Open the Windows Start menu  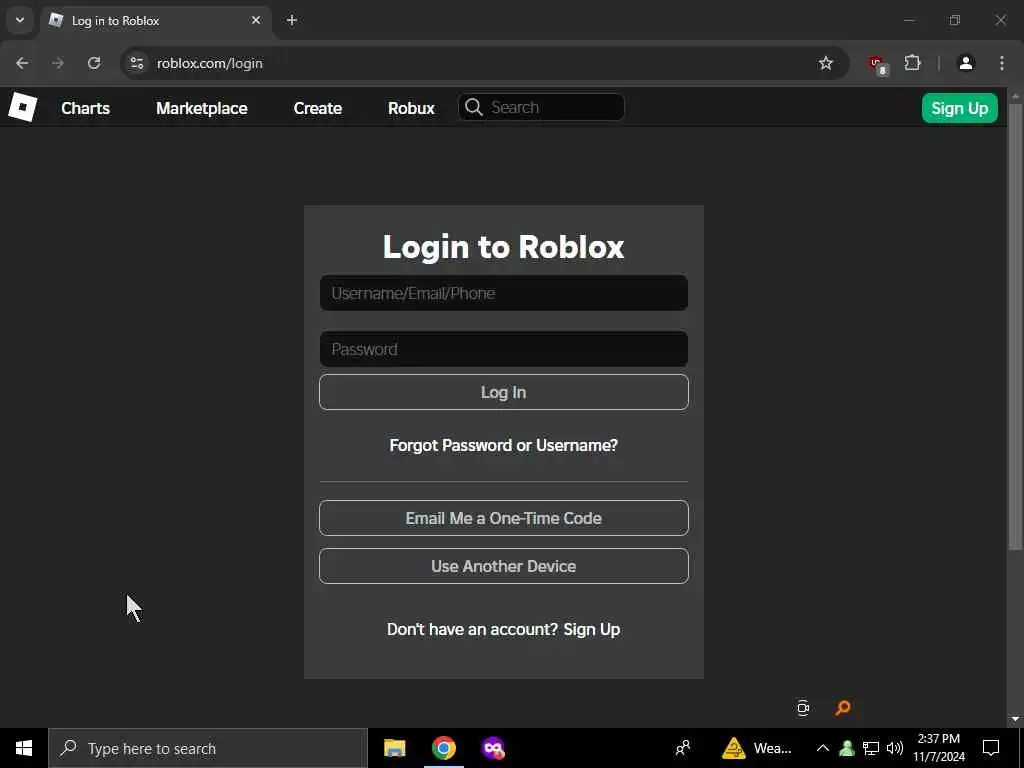pos(24,748)
